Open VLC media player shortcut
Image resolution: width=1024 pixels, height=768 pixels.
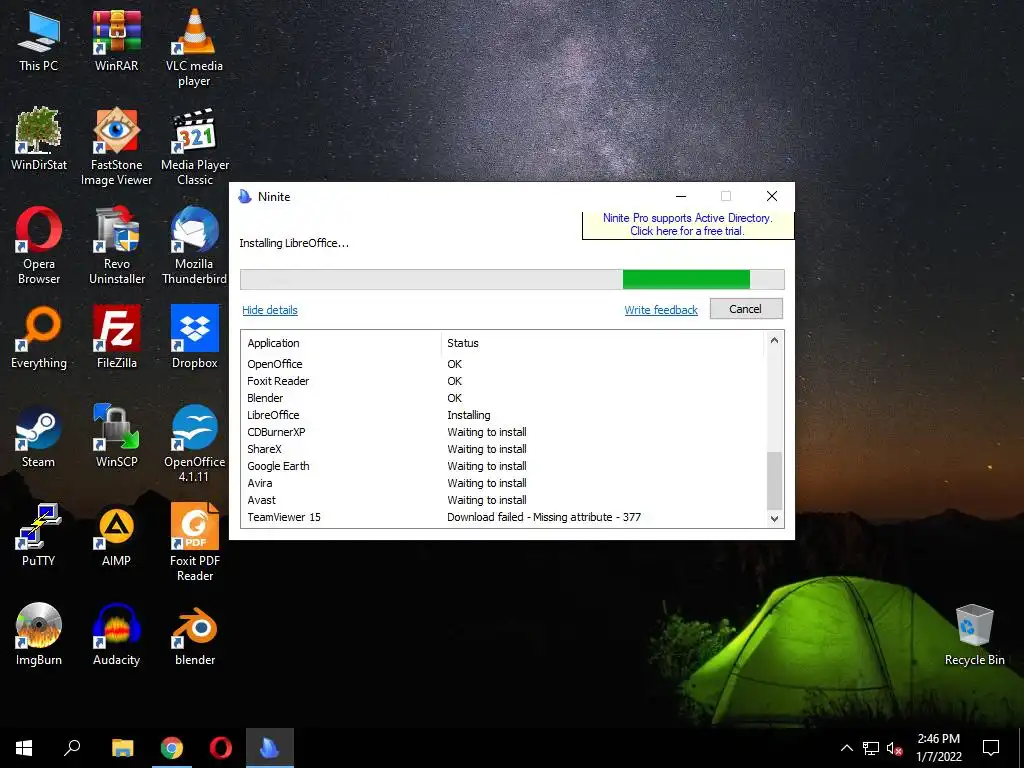click(194, 49)
